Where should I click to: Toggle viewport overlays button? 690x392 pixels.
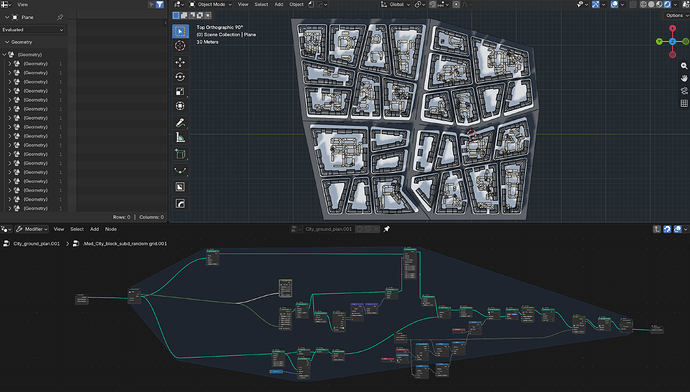[614, 4]
